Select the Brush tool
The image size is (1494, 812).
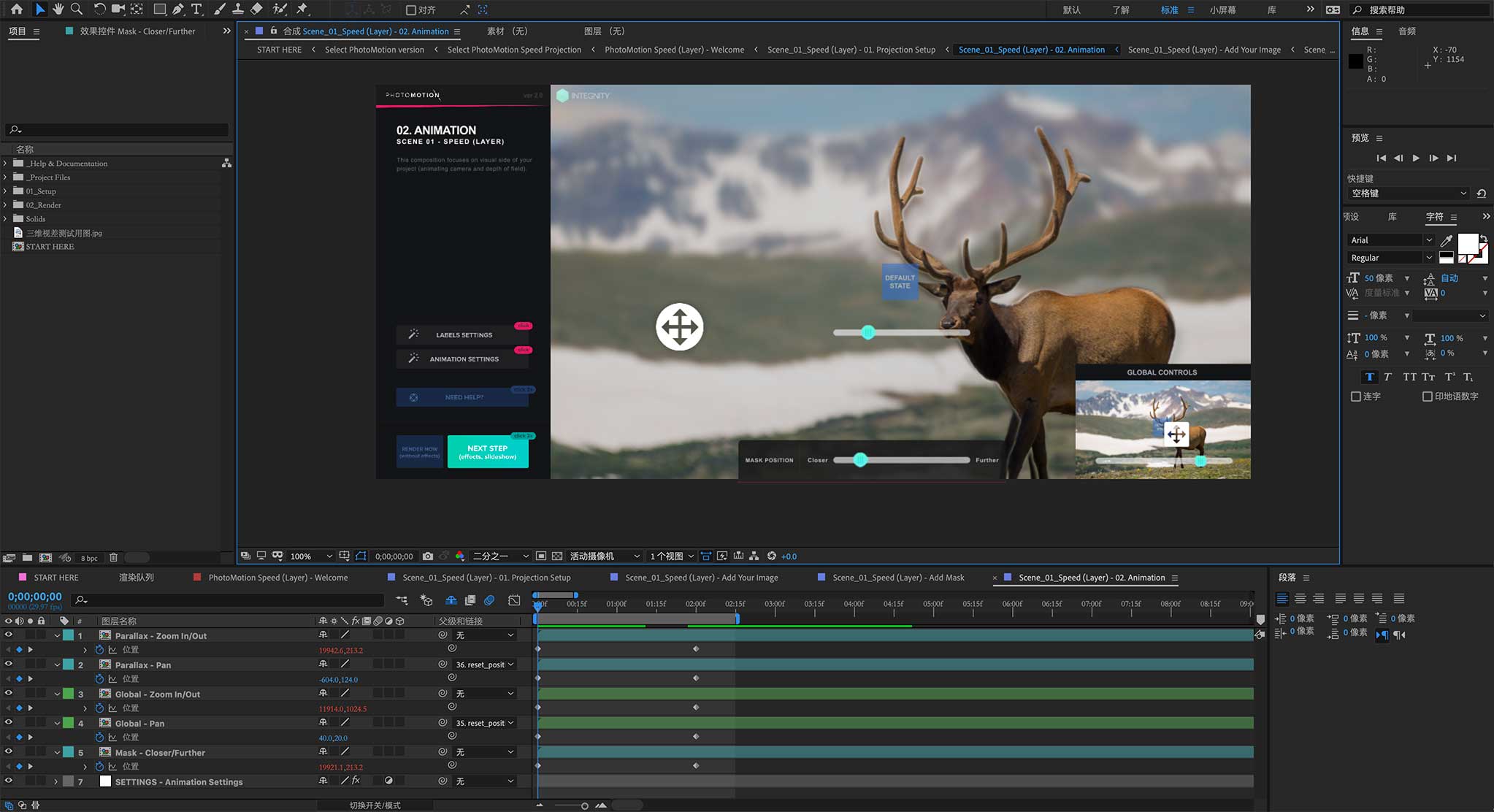pyautogui.click(x=219, y=9)
